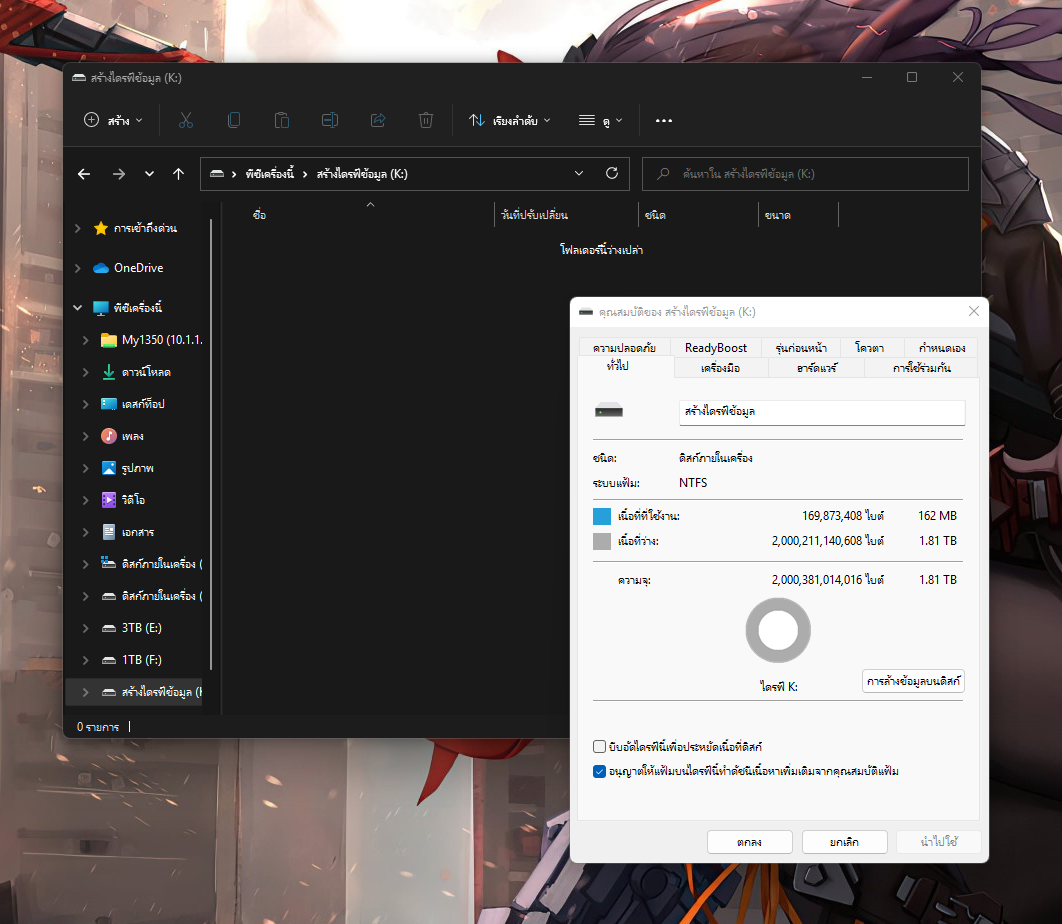Image resolution: width=1062 pixels, height=924 pixels.
Task: Go back with the left arrow button
Action: point(84,174)
